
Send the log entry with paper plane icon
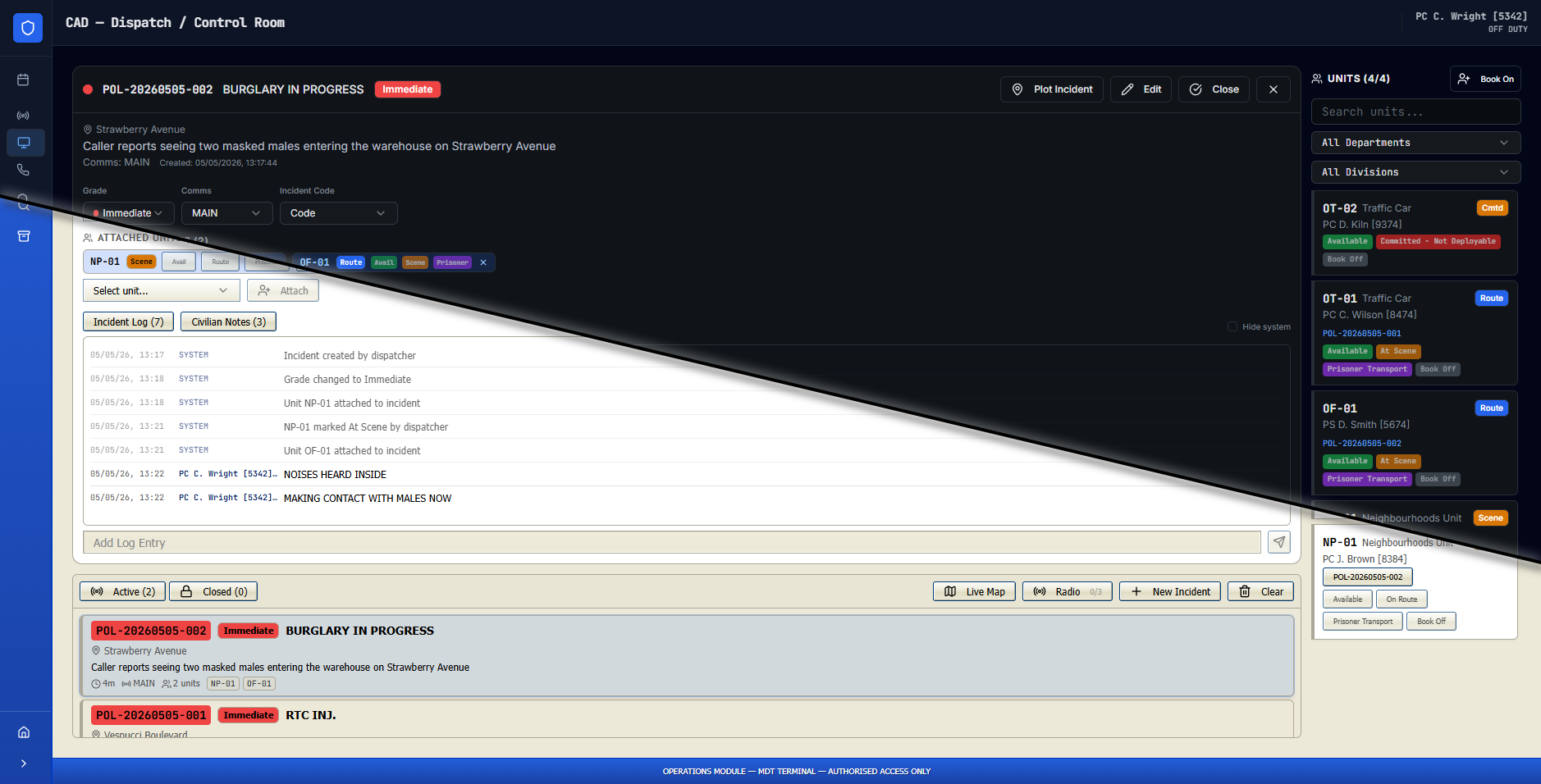coord(1279,542)
